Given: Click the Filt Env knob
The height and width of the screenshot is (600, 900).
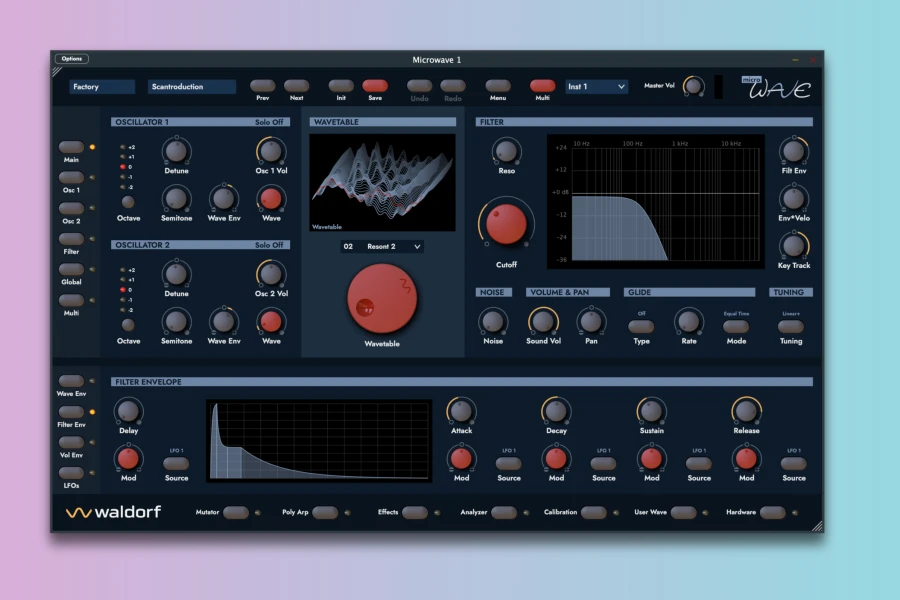Looking at the screenshot, I should pyautogui.click(x=793, y=151).
